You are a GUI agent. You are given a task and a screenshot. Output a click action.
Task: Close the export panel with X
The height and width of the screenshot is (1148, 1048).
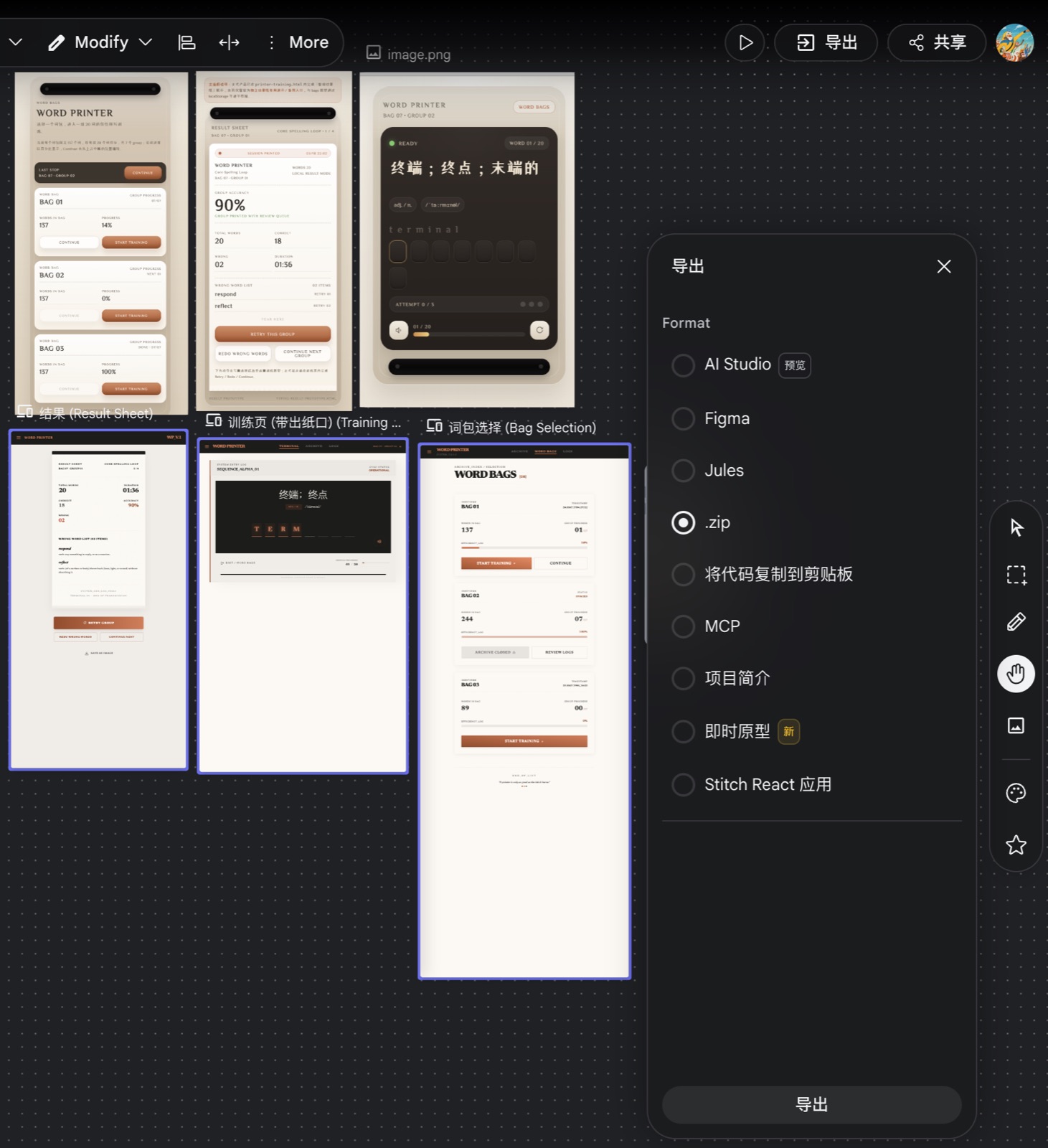(x=944, y=266)
